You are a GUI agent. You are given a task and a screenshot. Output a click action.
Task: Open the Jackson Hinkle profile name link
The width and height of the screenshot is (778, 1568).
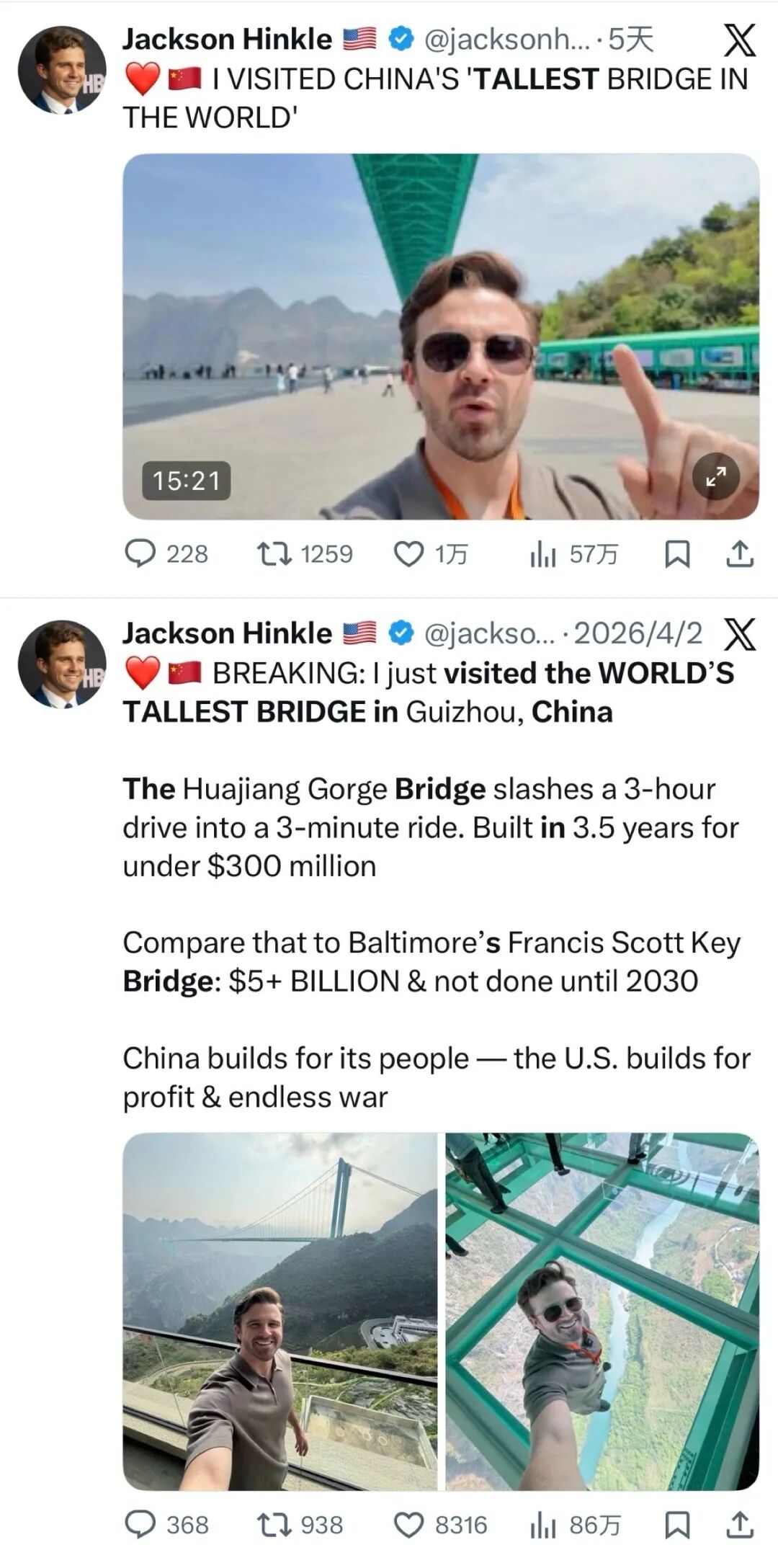click(227, 40)
